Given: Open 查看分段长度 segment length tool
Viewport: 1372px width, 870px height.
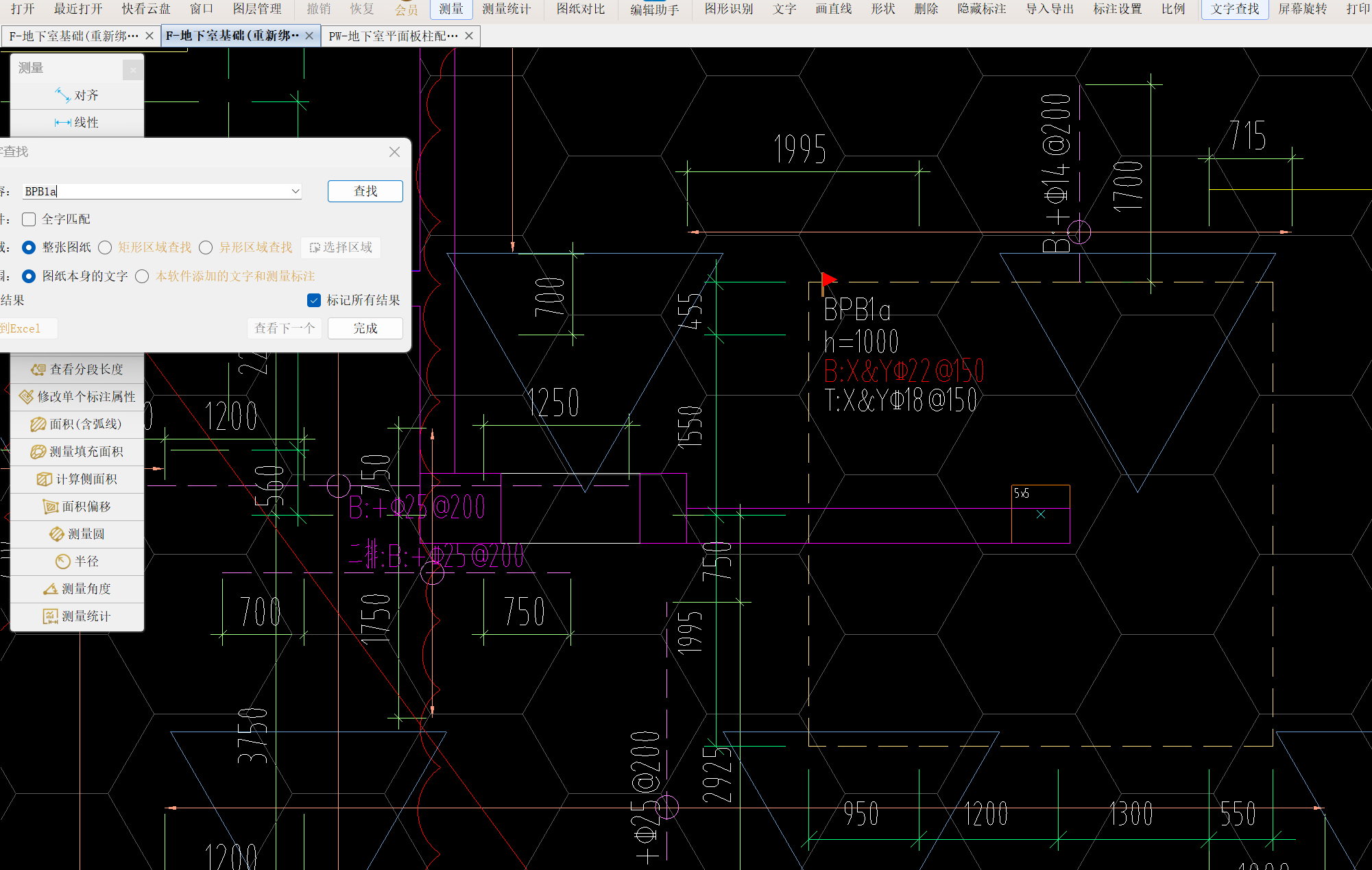Looking at the screenshot, I should pyautogui.click(x=38, y=370).
